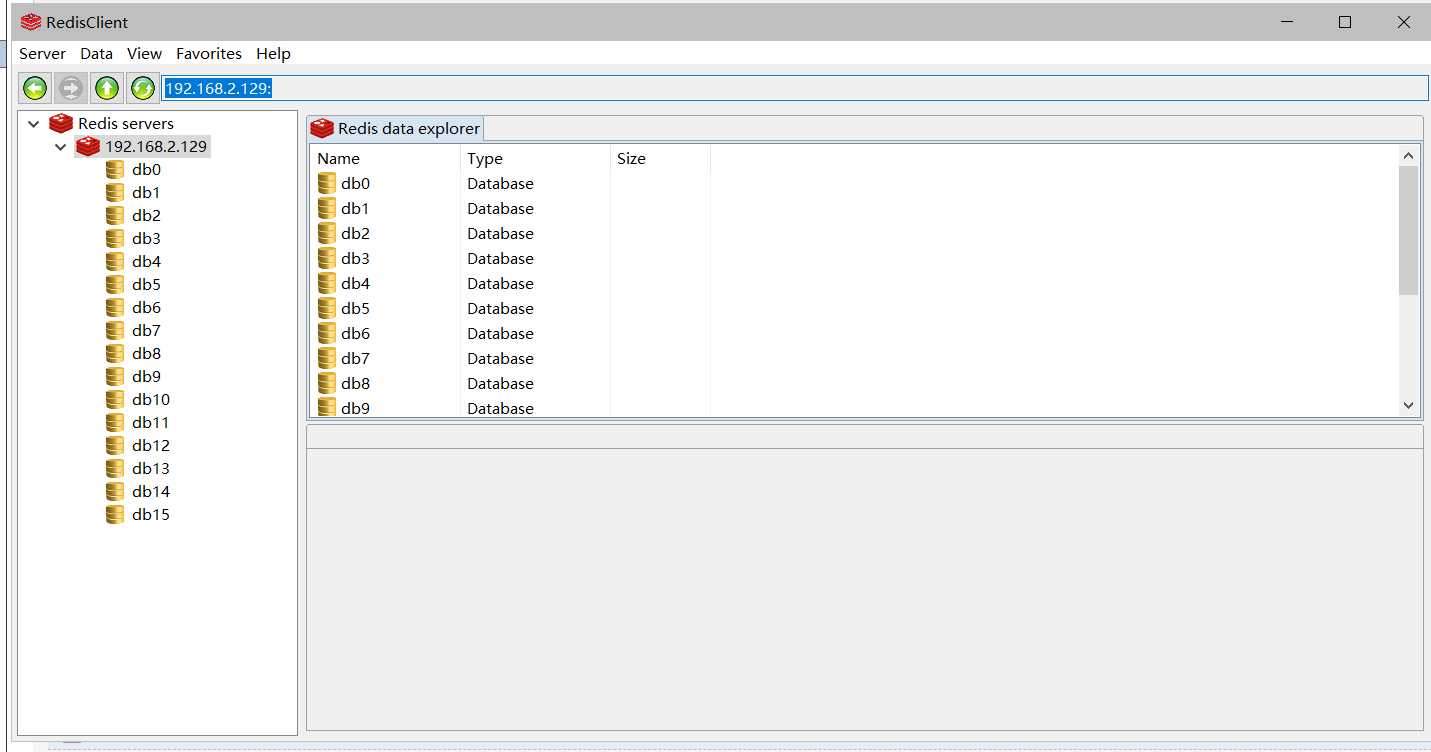Click the greyed forward arrow toolbar icon
This screenshot has height=752, width=1431.
point(71,88)
